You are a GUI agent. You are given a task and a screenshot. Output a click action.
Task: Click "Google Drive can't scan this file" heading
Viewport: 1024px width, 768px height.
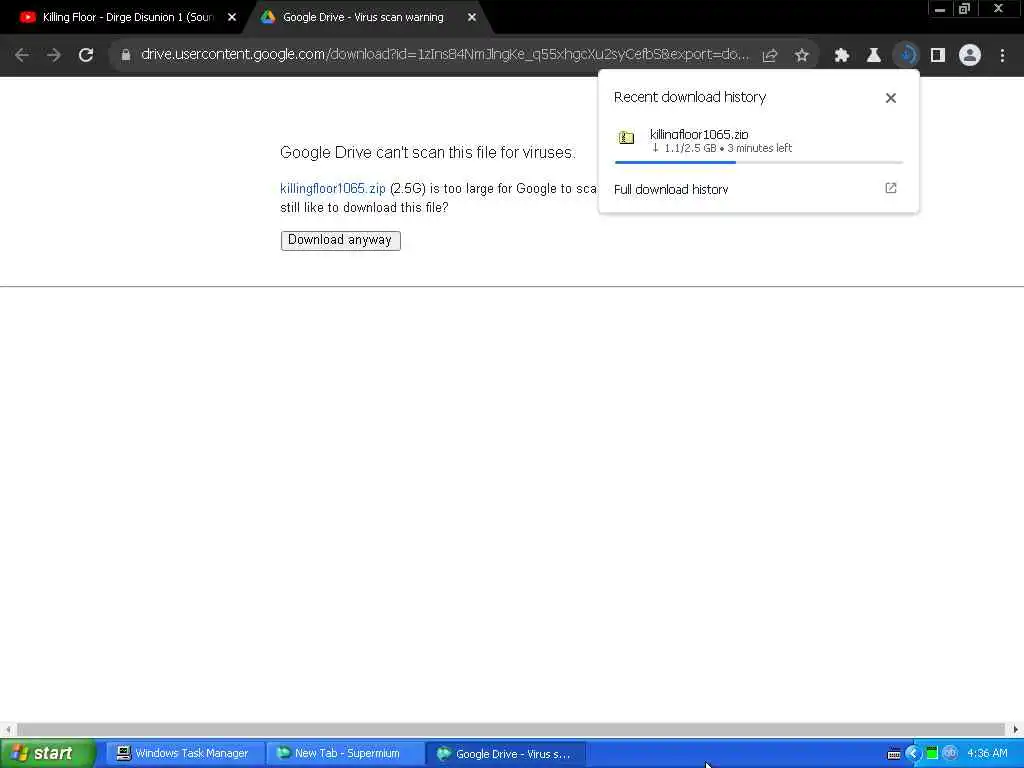pos(428,153)
